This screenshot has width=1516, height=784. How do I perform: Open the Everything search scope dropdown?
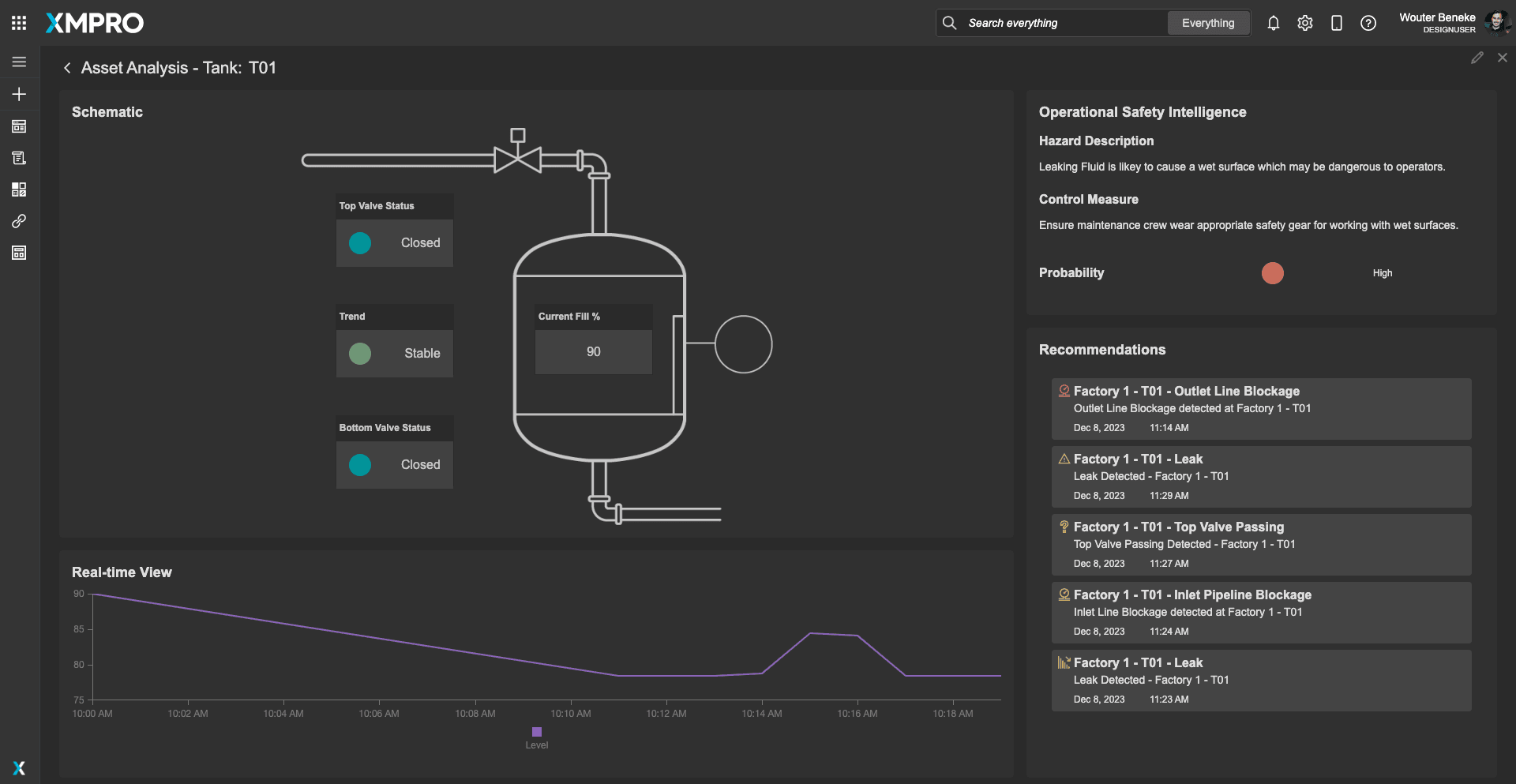pos(1207,23)
